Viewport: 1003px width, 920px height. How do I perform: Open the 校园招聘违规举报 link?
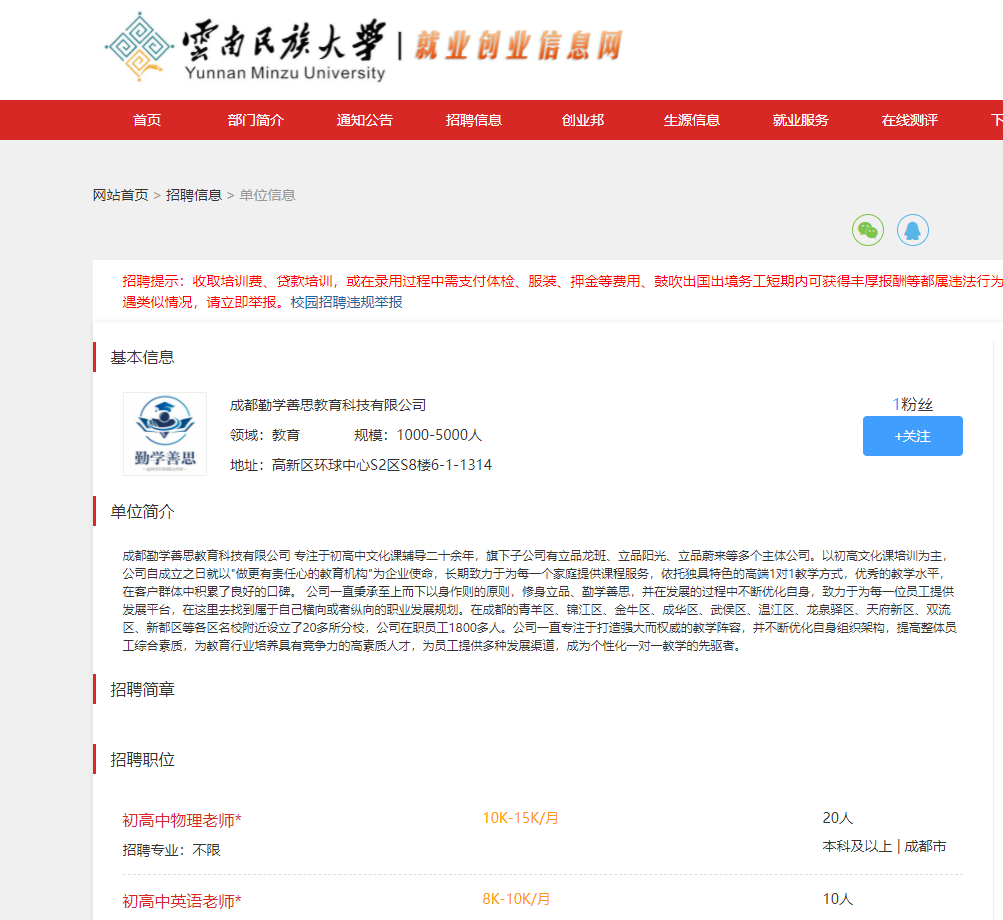(x=347, y=302)
